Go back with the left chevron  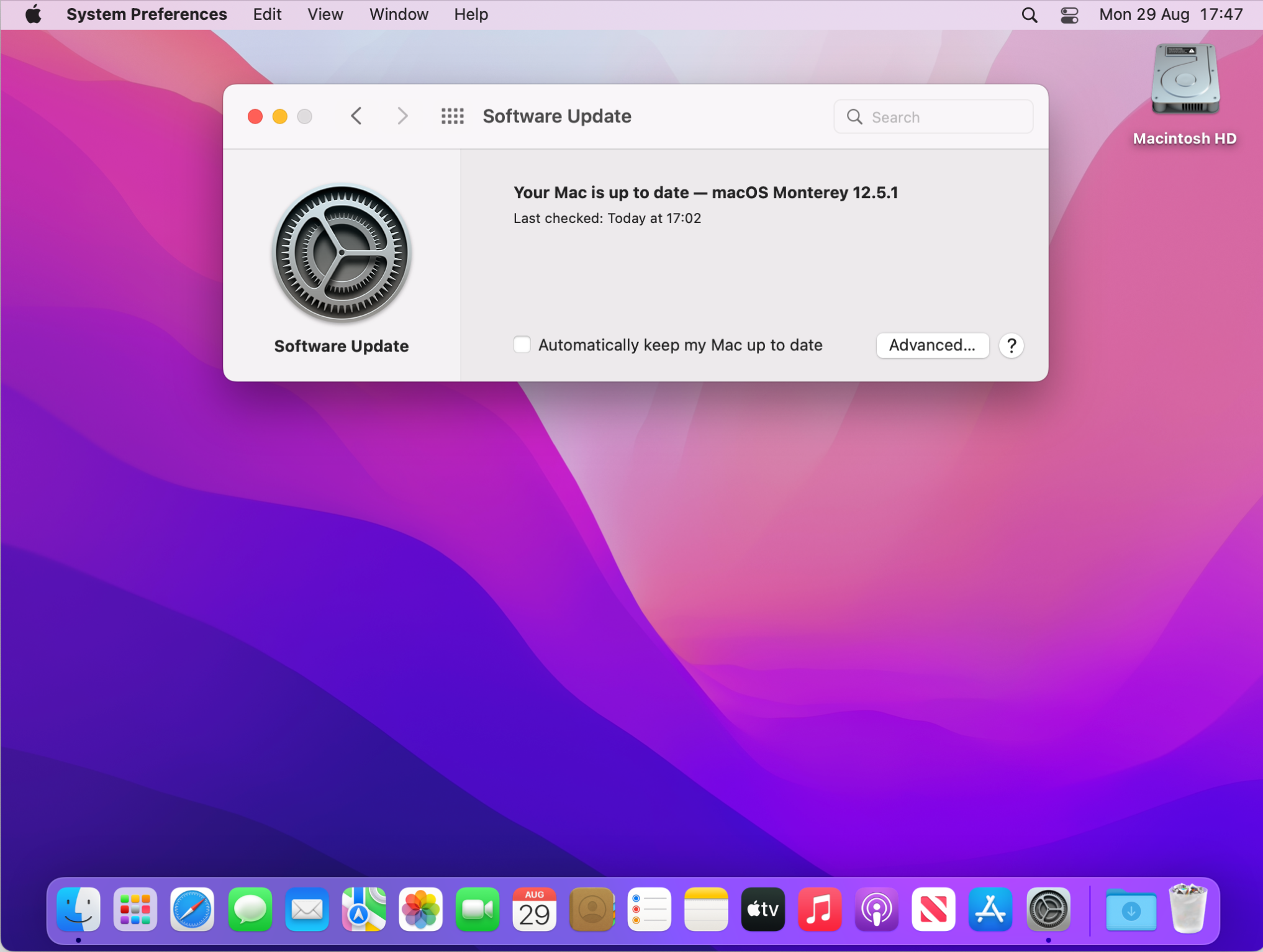coord(356,116)
